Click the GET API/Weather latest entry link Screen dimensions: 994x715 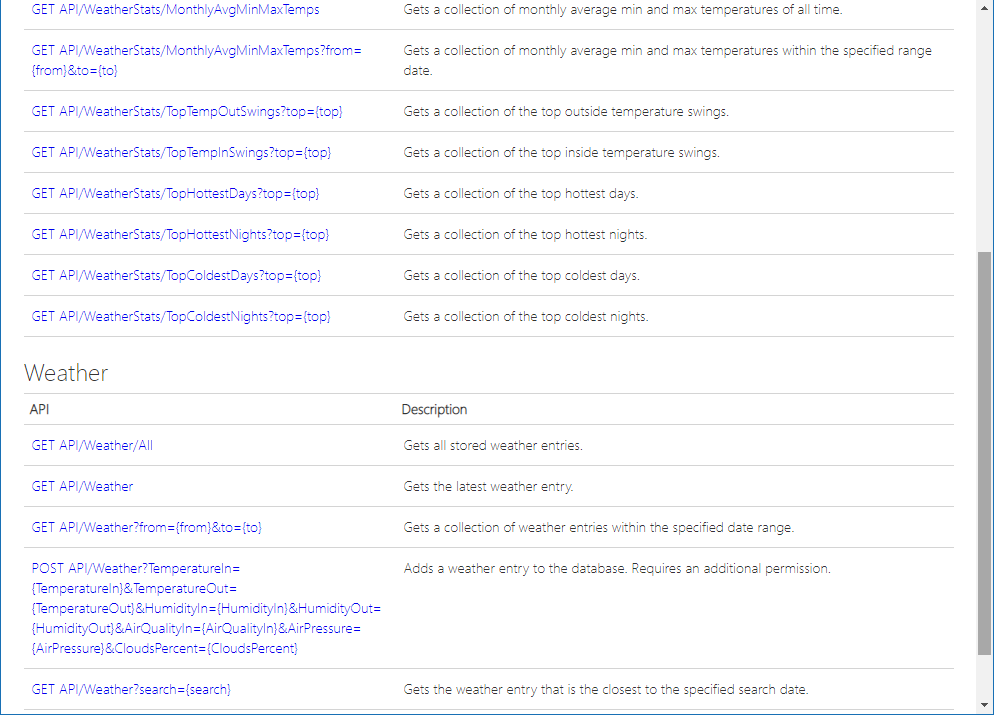82,486
